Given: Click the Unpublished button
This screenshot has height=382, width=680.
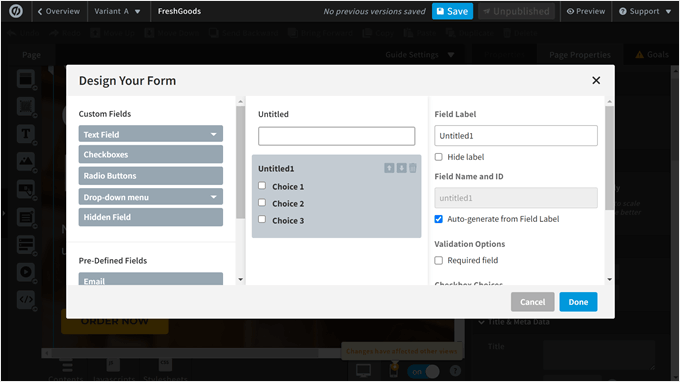Looking at the screenshot, I should click(517, 11).
